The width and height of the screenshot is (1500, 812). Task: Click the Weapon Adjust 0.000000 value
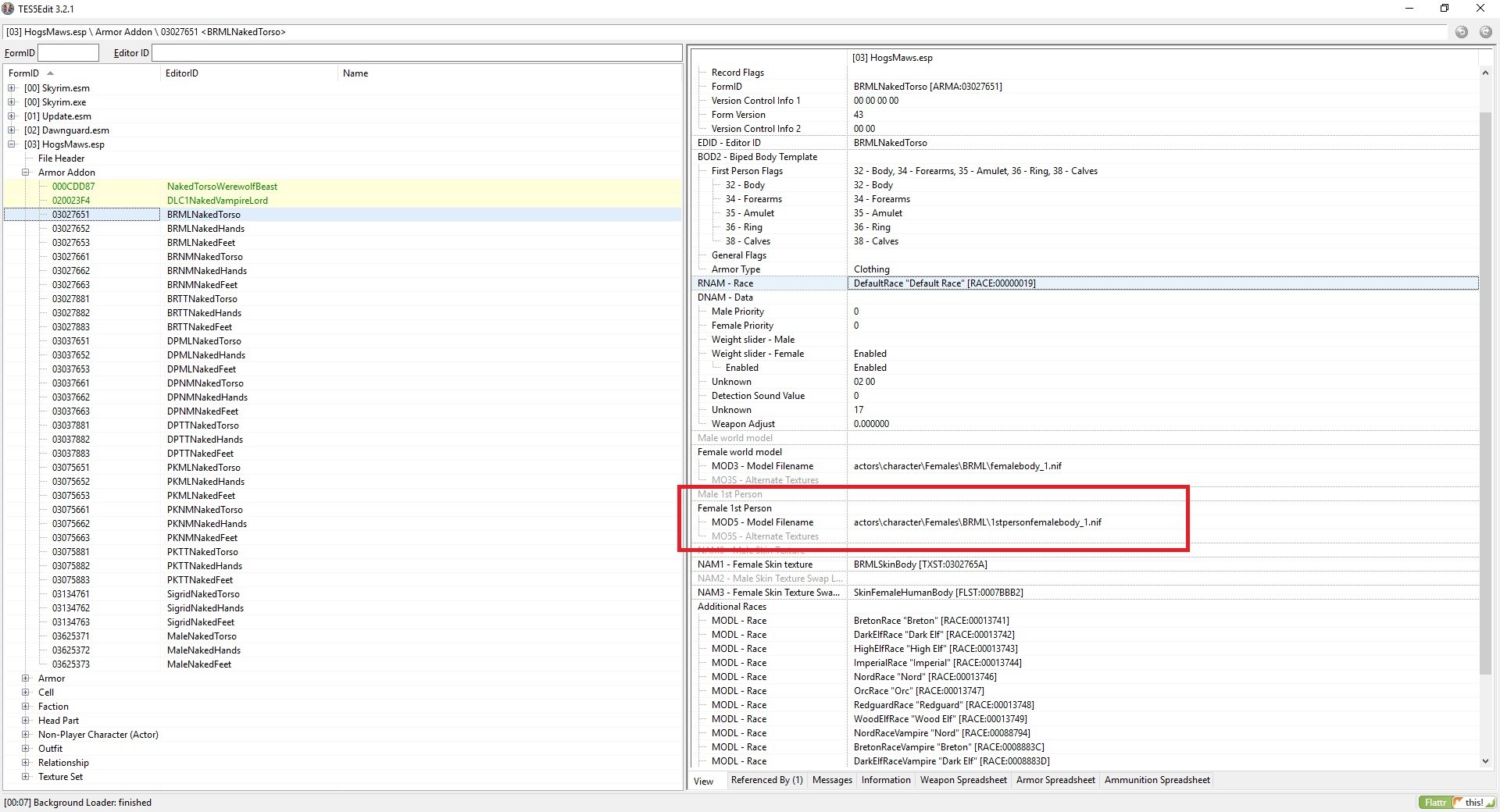(x=871, y=424)
